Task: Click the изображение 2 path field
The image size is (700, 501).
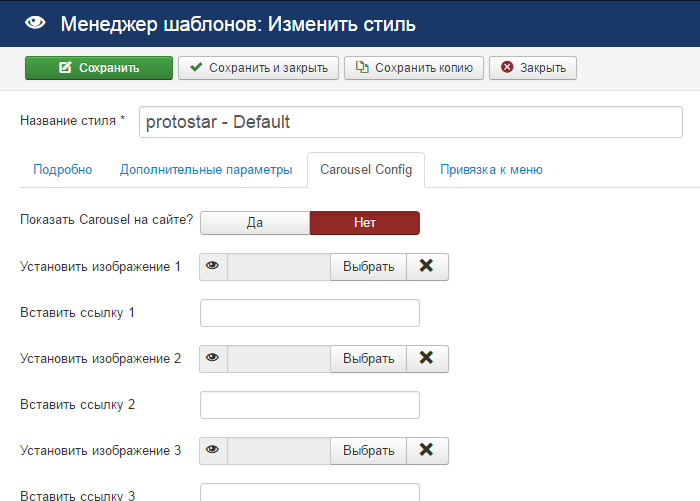Action: point(279,359)
